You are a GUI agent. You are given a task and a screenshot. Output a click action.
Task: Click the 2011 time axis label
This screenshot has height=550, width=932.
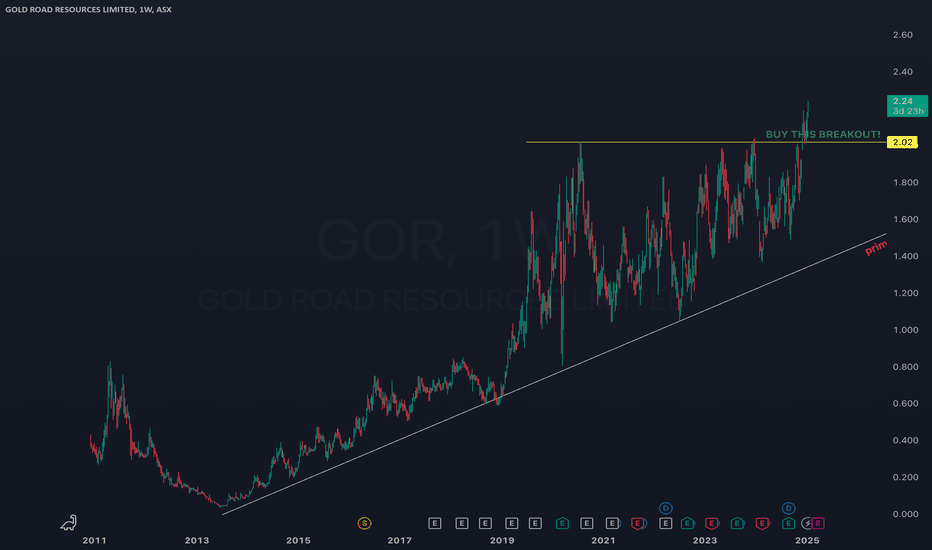95,540
